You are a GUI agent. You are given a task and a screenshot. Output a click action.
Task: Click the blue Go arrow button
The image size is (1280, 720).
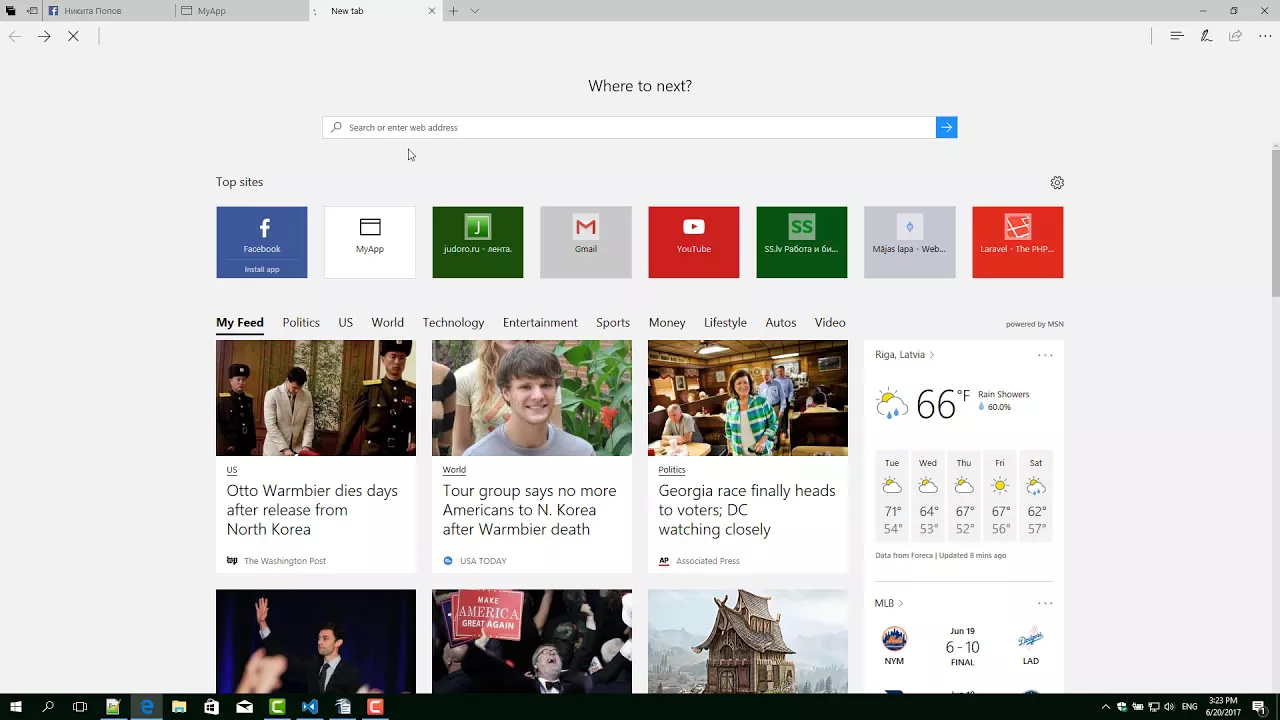click(946, 127)
